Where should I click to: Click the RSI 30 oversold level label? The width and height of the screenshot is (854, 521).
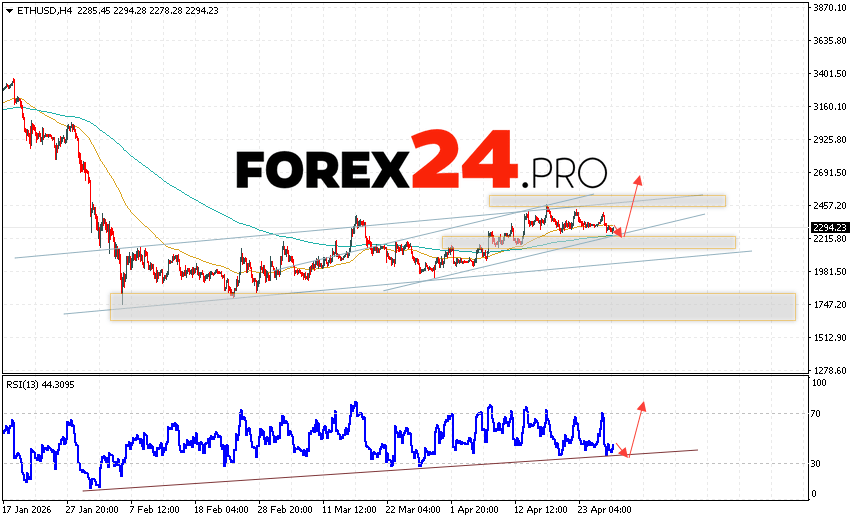pyautogui.click(x=818, y=463)
